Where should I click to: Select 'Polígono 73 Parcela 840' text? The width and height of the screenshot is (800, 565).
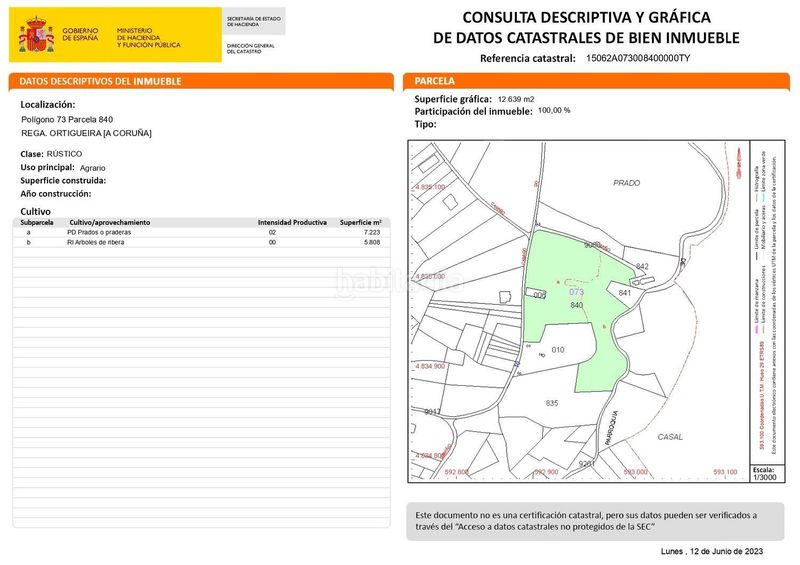pos(67,119)
